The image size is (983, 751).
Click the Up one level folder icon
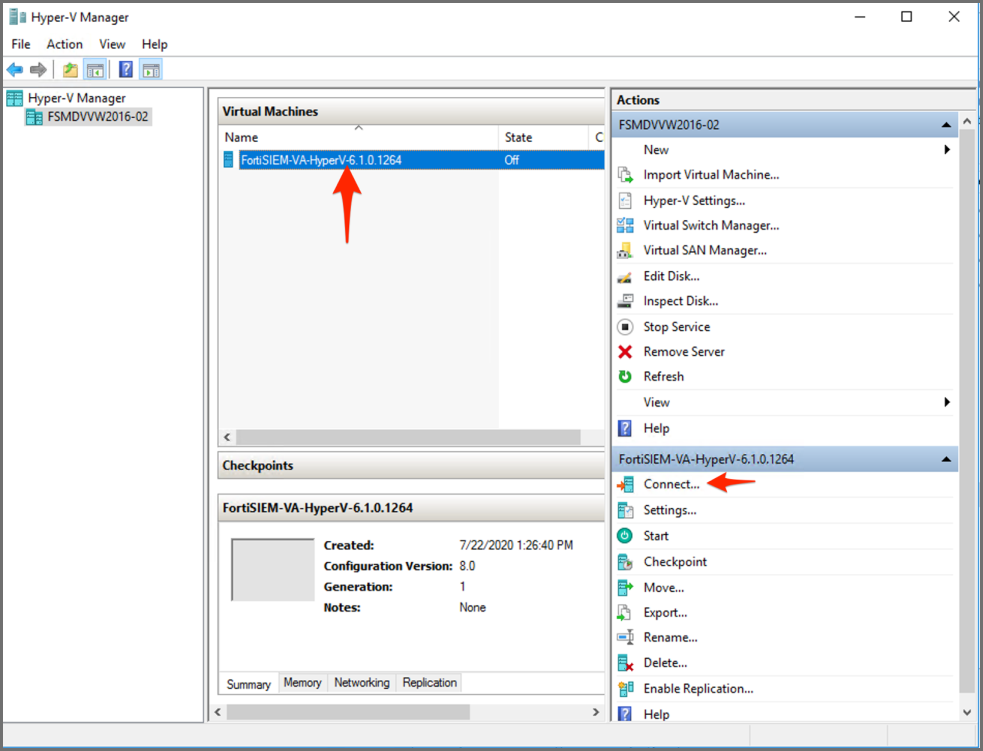coord(70,70)
